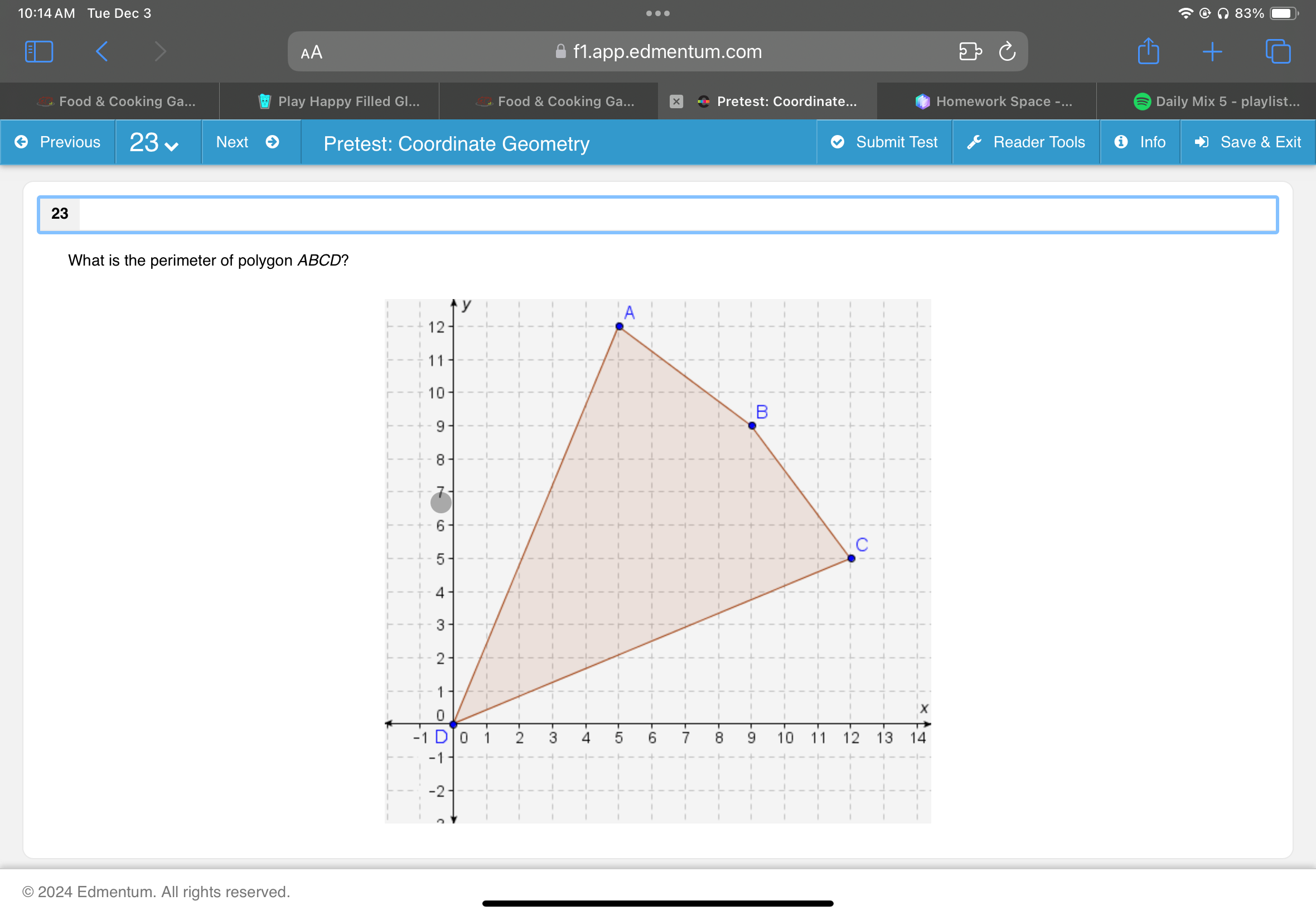This screenshot has height=915, width=1316.
Task: Switch to the Daily Mix 5 playlist tab
Action: click(x=1207, y=102)
